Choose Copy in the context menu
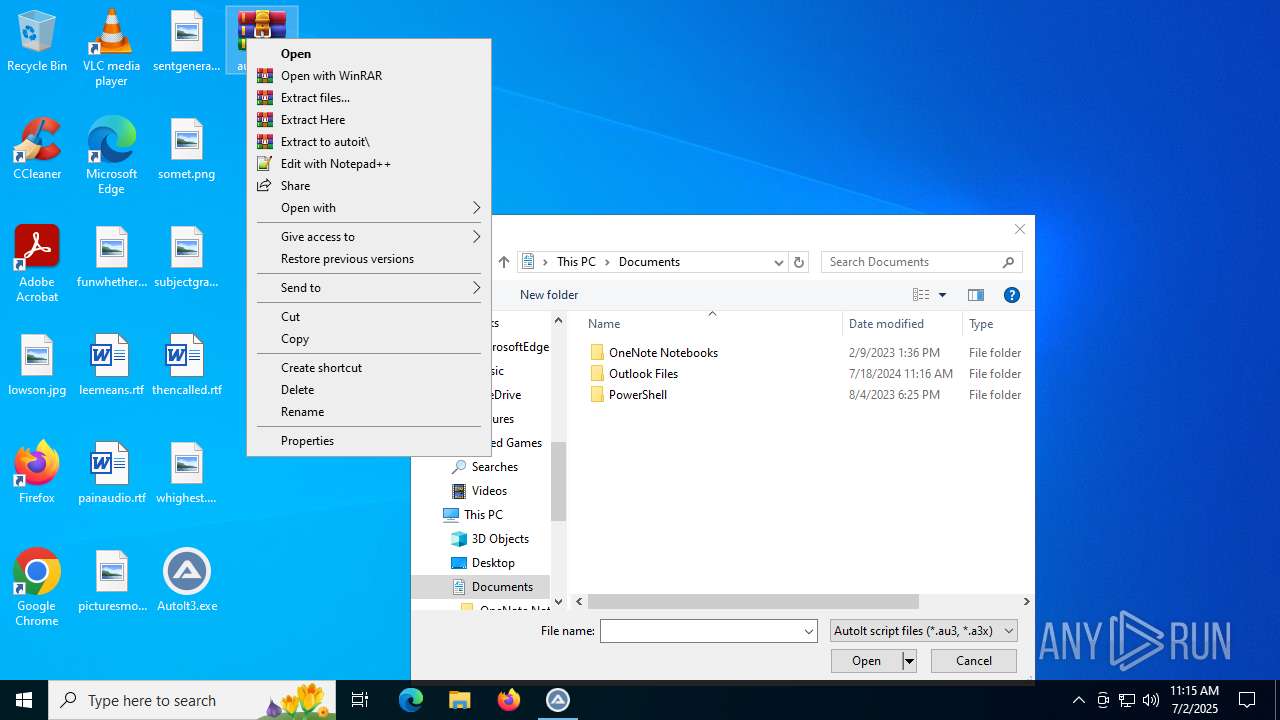The image size is (1280, 720). coord(369,339)
